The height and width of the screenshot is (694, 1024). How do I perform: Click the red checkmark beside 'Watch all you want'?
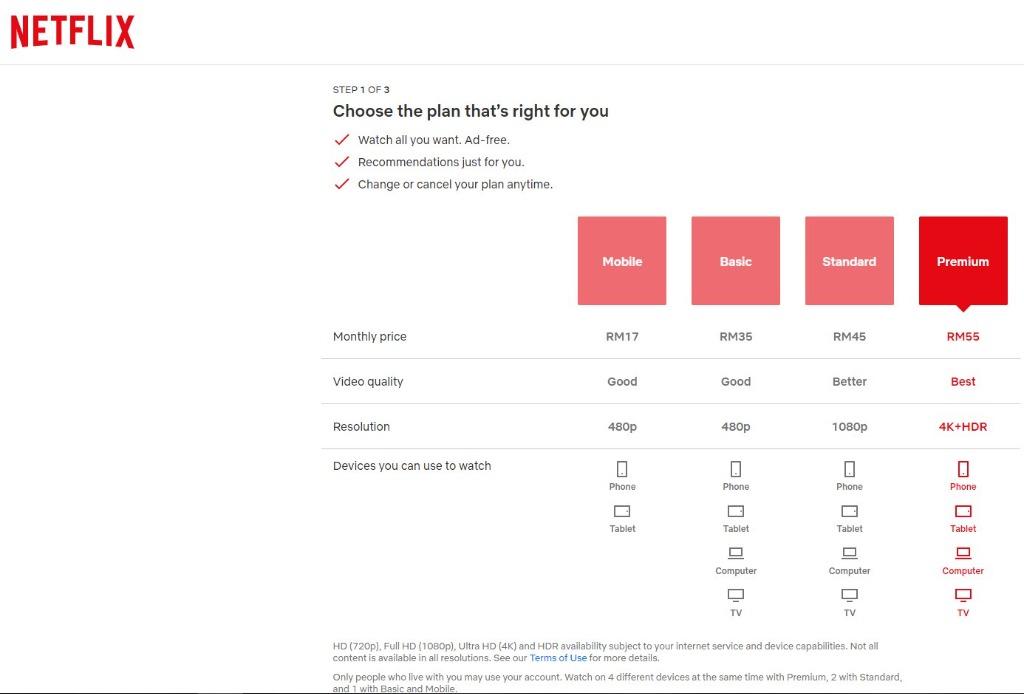(342, 140)
